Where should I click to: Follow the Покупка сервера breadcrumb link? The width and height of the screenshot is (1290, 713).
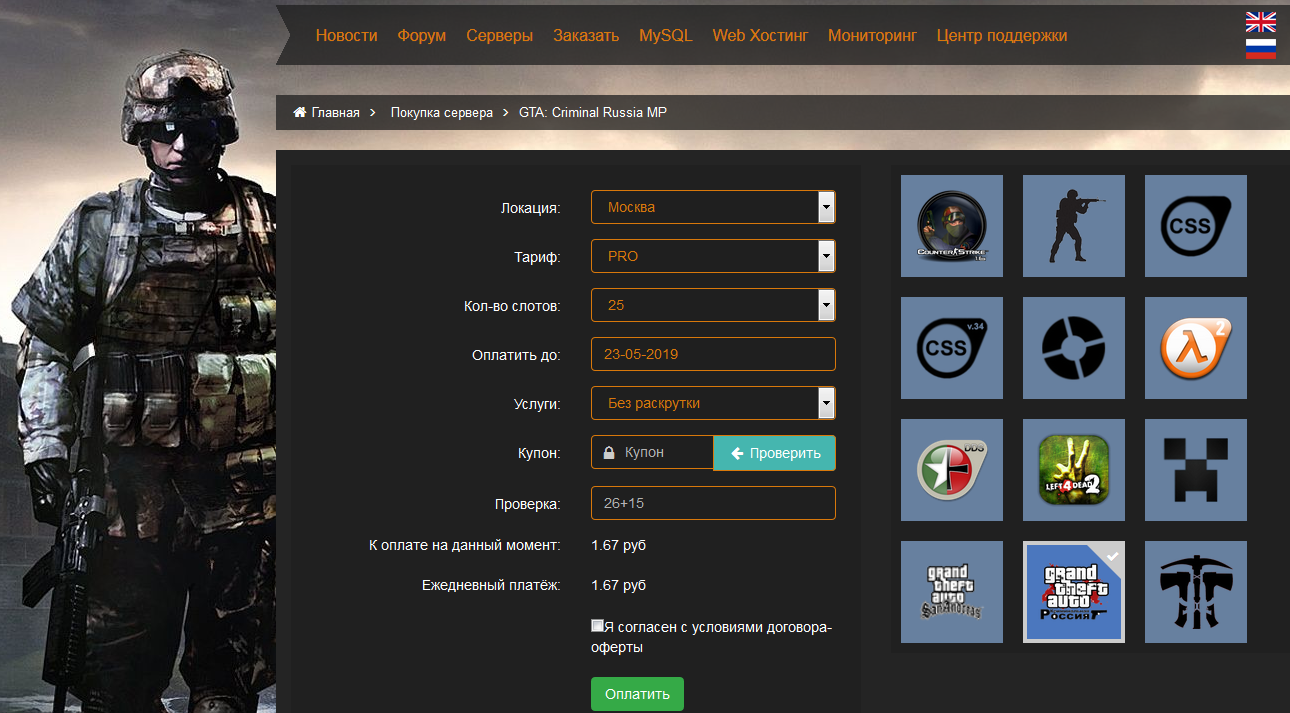441,112
